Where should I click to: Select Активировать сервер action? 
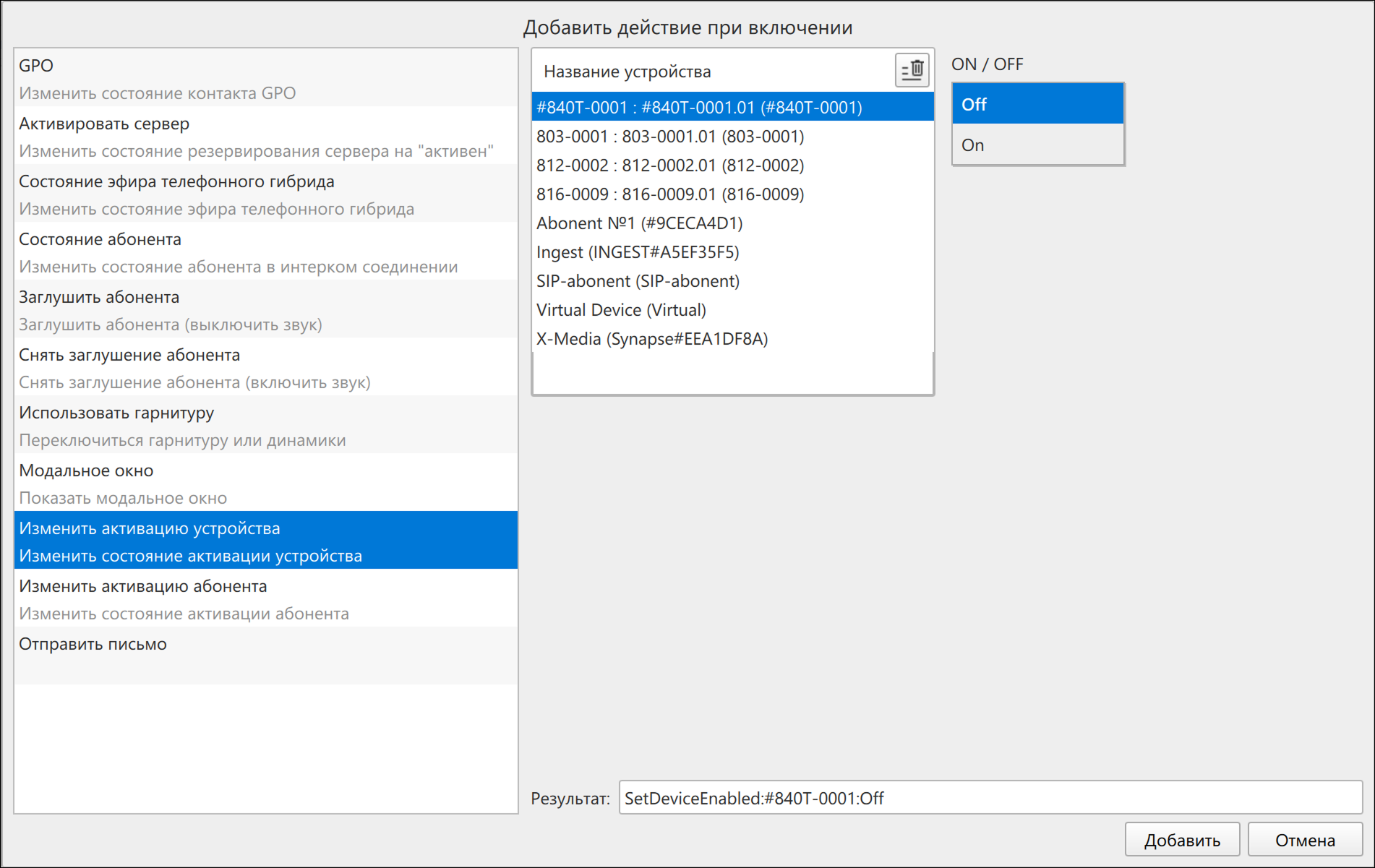(x=266, y=136)
